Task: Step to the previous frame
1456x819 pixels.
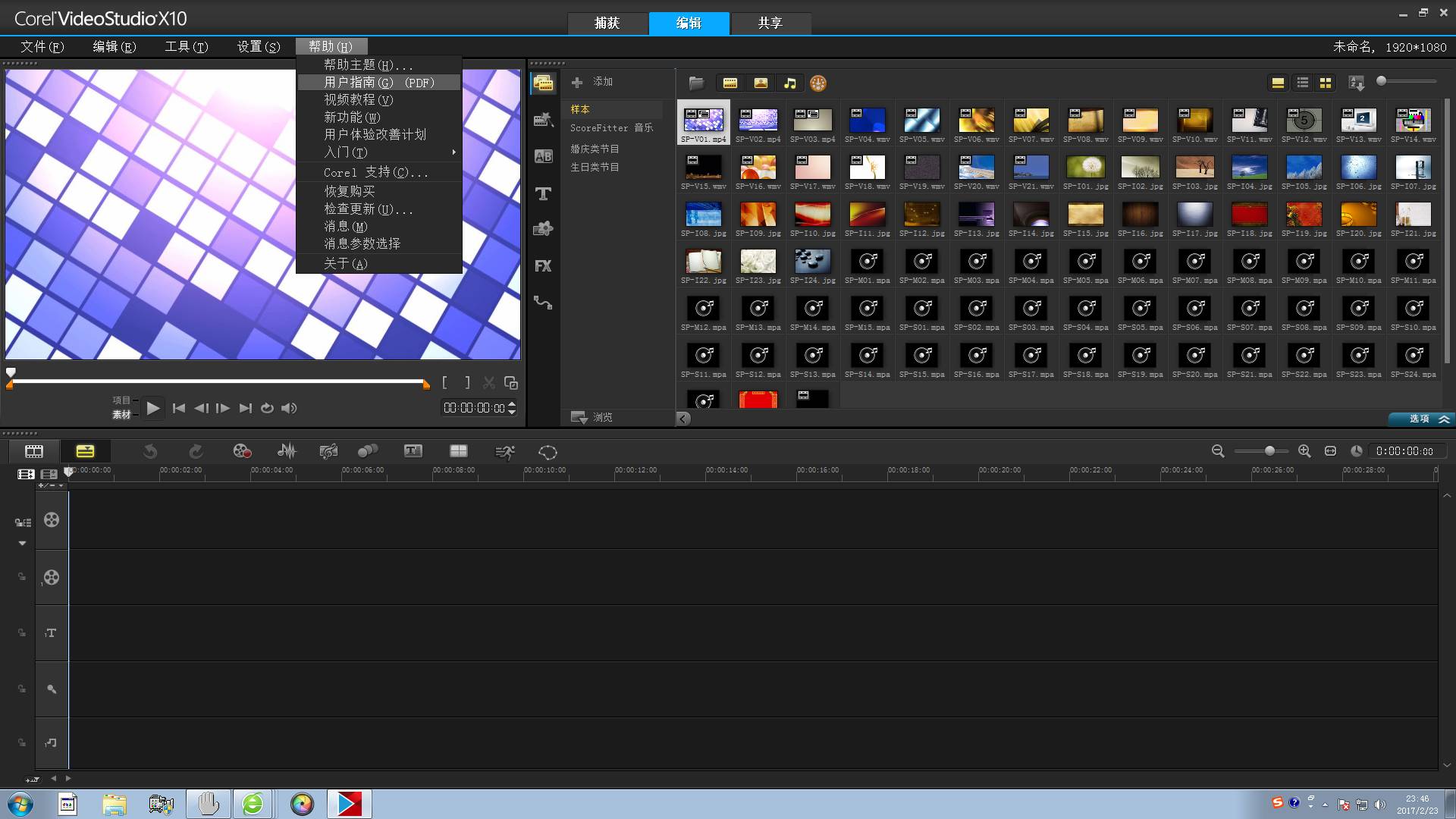Action: [201, 408]
